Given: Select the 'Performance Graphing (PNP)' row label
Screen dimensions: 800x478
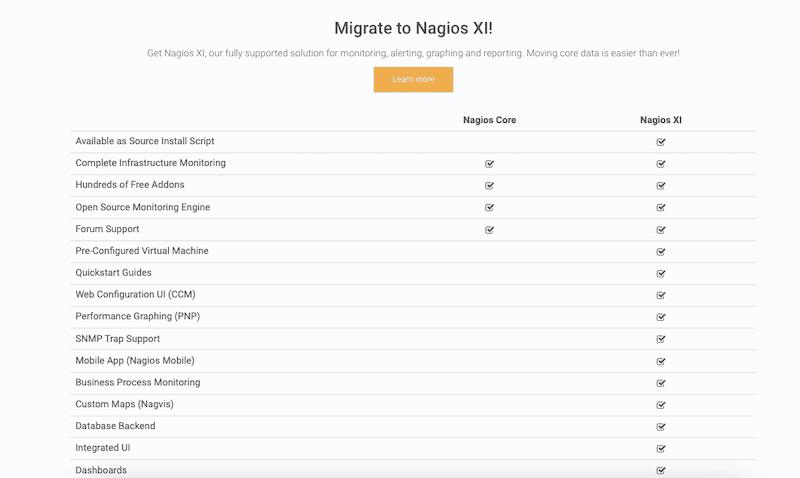Looking at the screenshot, I should coord(138,316).
